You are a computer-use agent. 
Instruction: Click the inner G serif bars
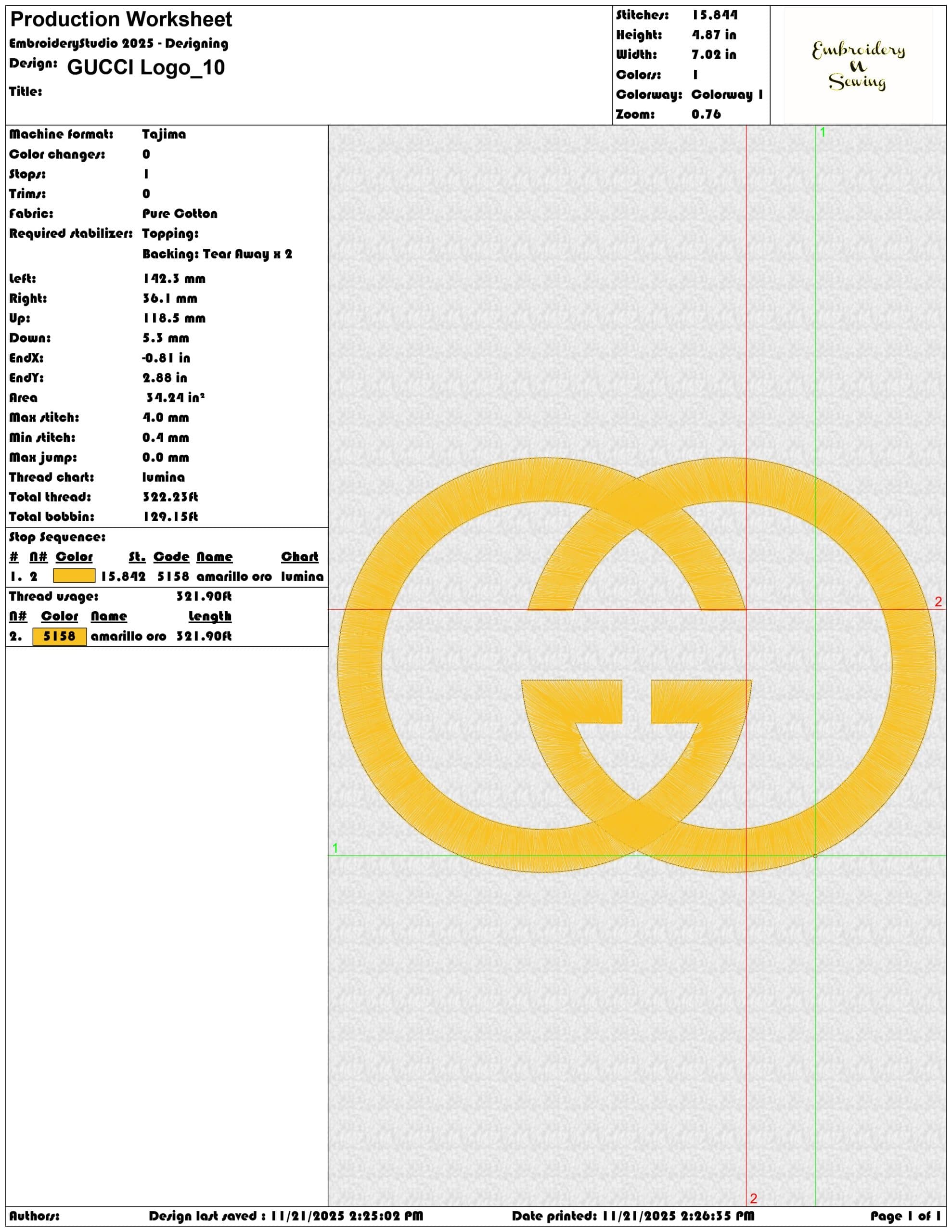coord(637,701)
